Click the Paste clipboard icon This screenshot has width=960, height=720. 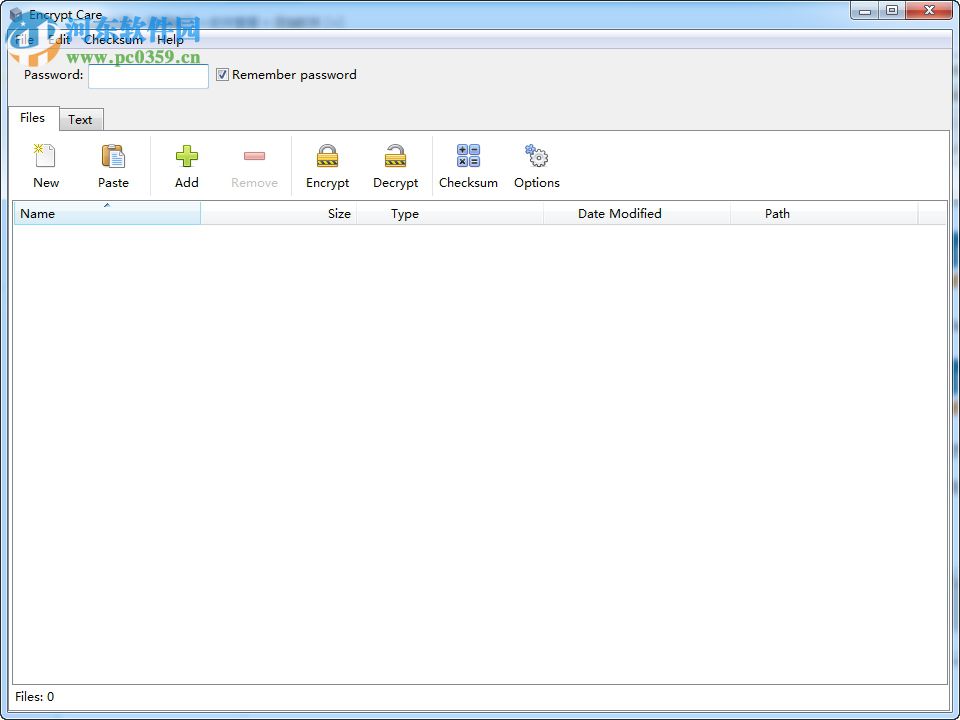pos(113,163)
